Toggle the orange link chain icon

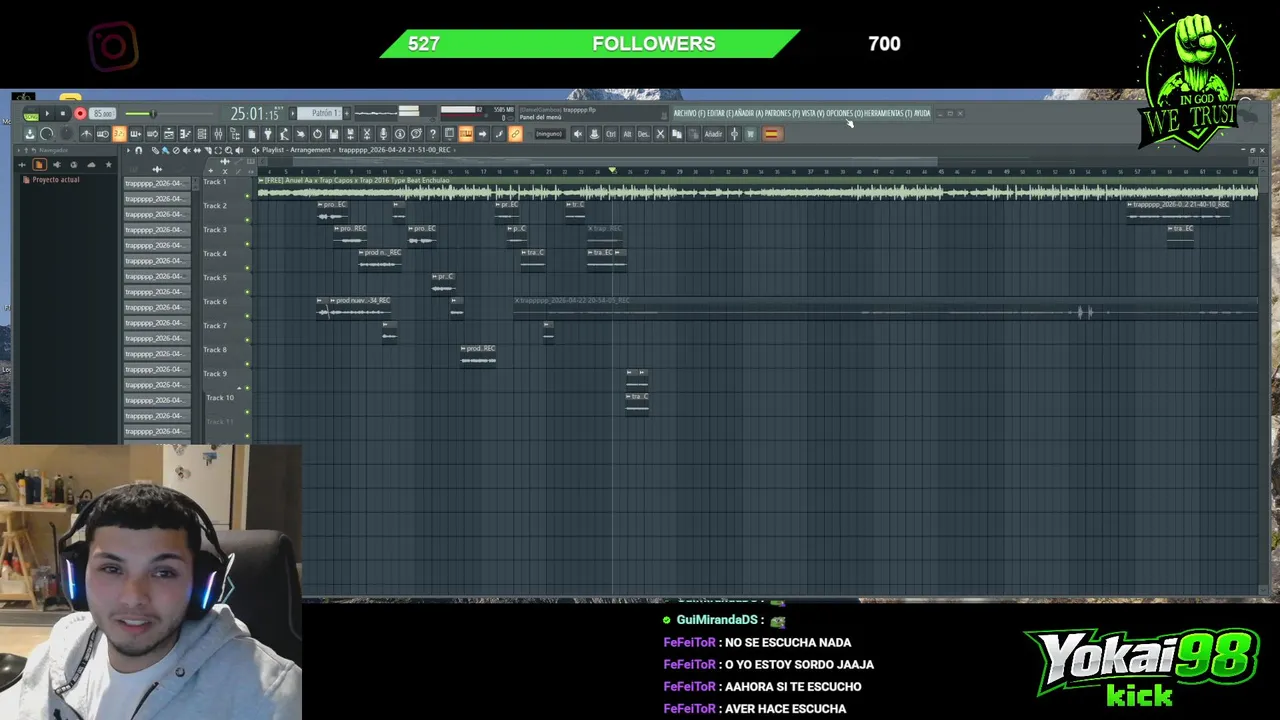[x=515, y=134]
